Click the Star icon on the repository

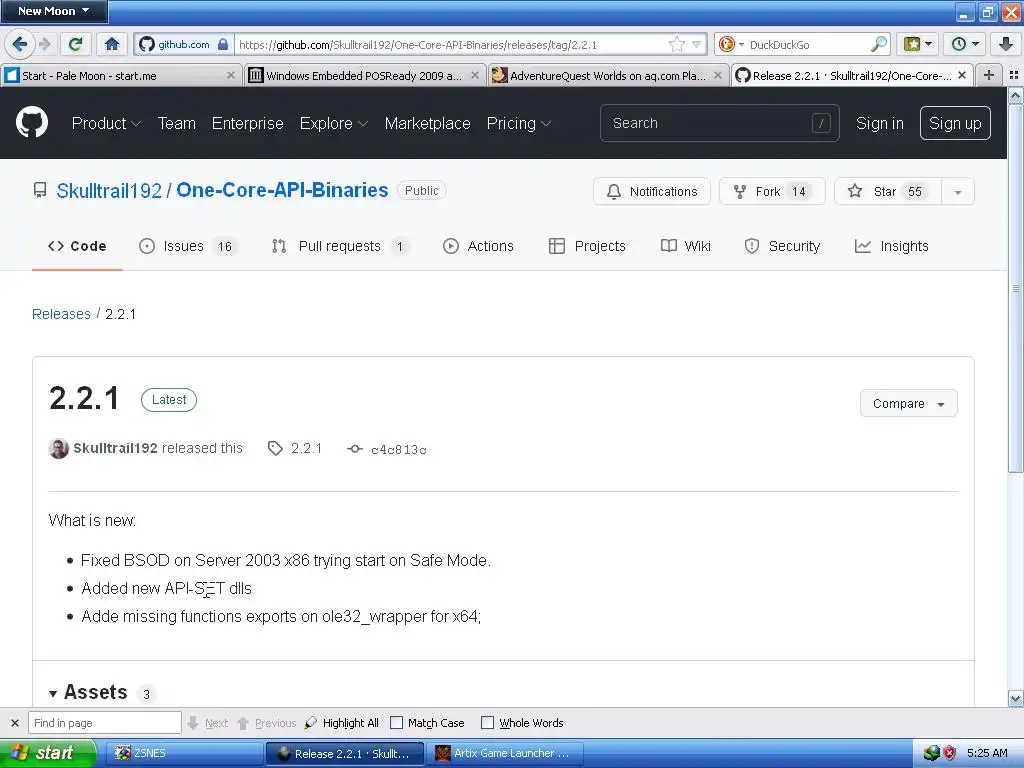(855, 191)
